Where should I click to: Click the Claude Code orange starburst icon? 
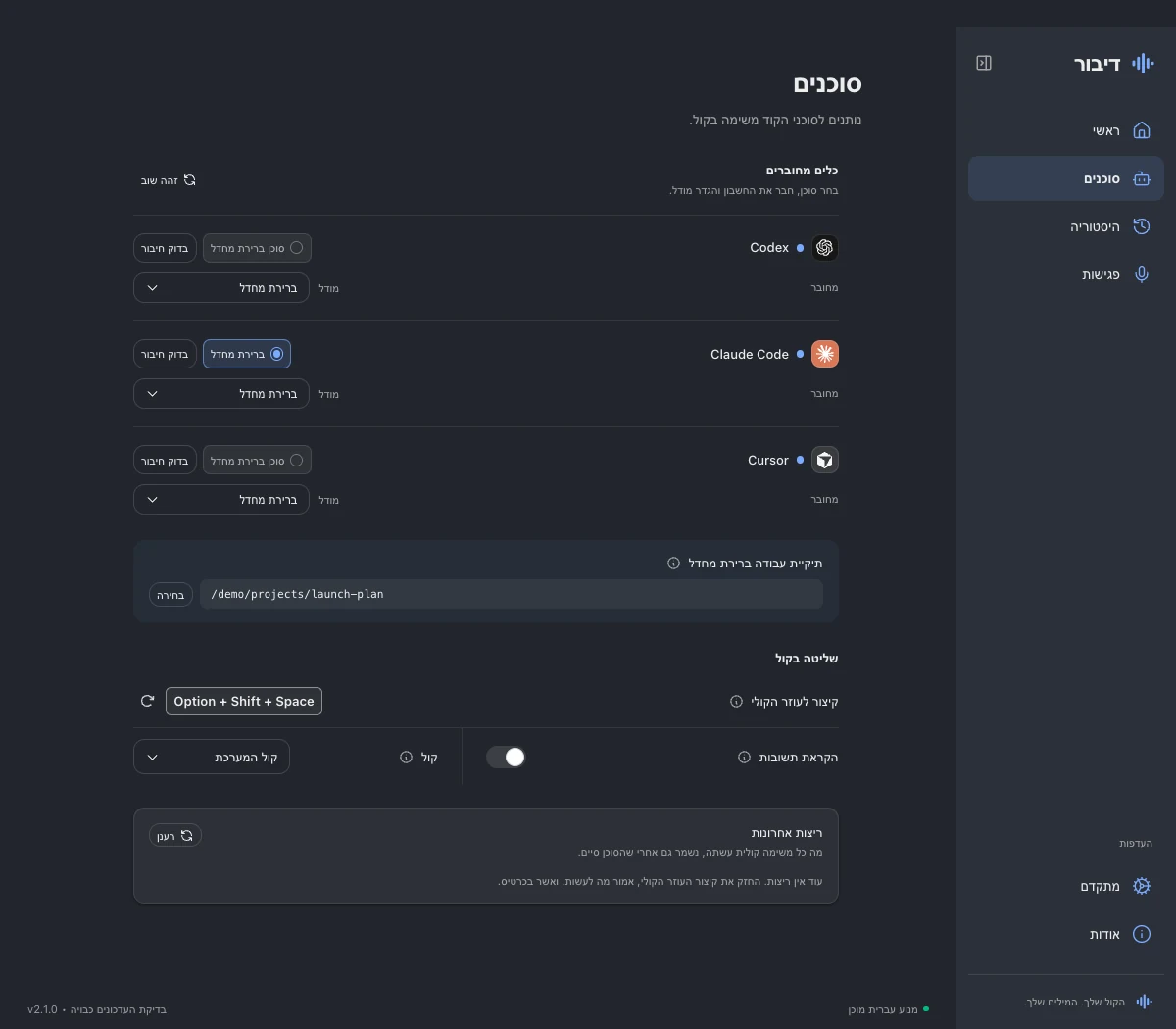point(825,354)
